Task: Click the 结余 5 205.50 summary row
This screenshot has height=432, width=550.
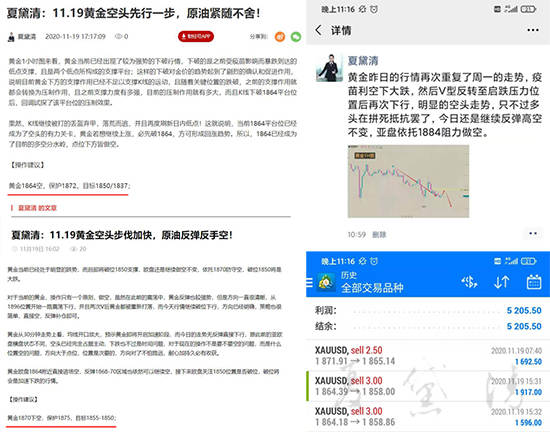Action: (428, 326)
